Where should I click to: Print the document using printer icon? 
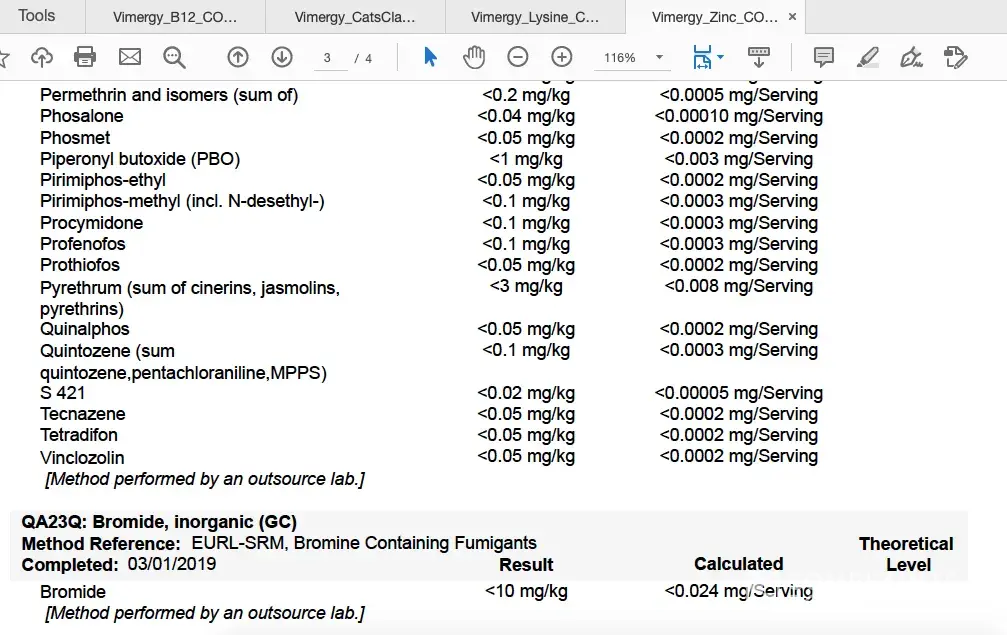coord(85,57)
